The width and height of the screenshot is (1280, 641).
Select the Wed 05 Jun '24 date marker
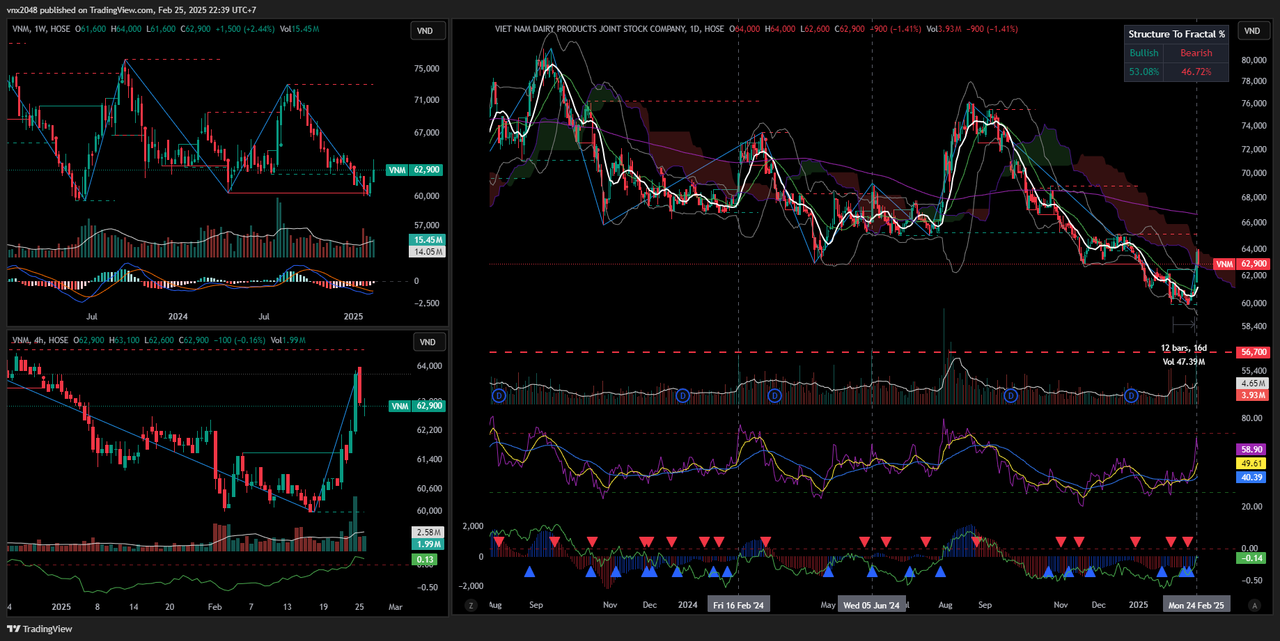coord(872,605)
